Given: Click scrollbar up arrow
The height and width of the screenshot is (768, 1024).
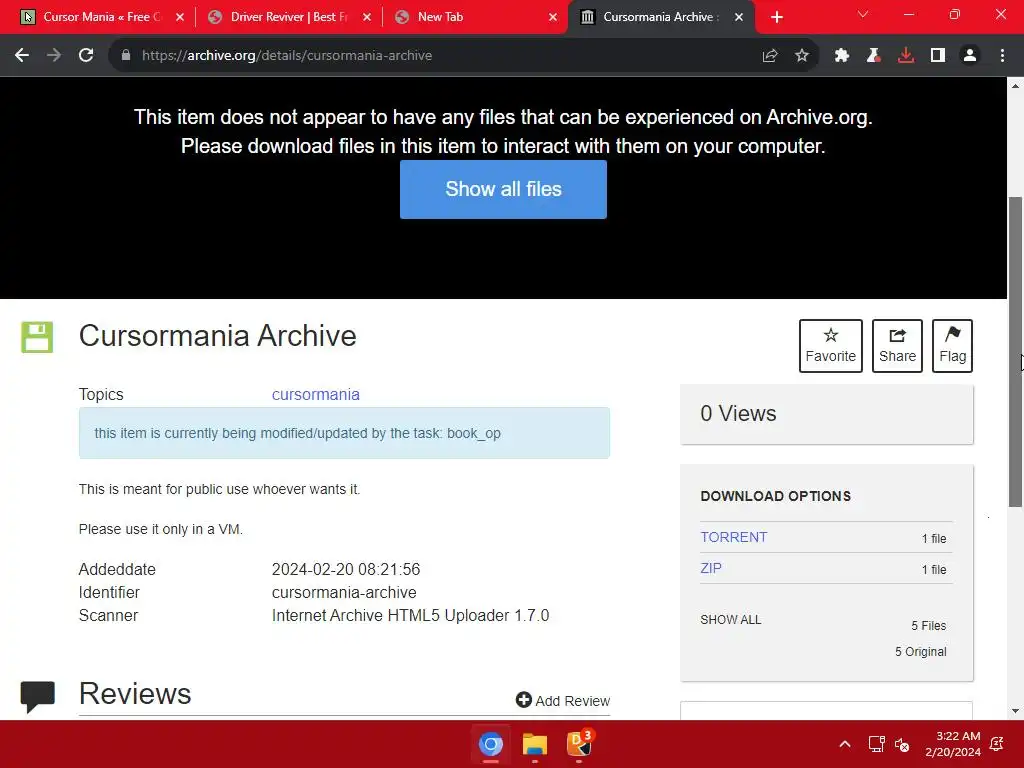Looking at the screenshot, I should 1016,86.
